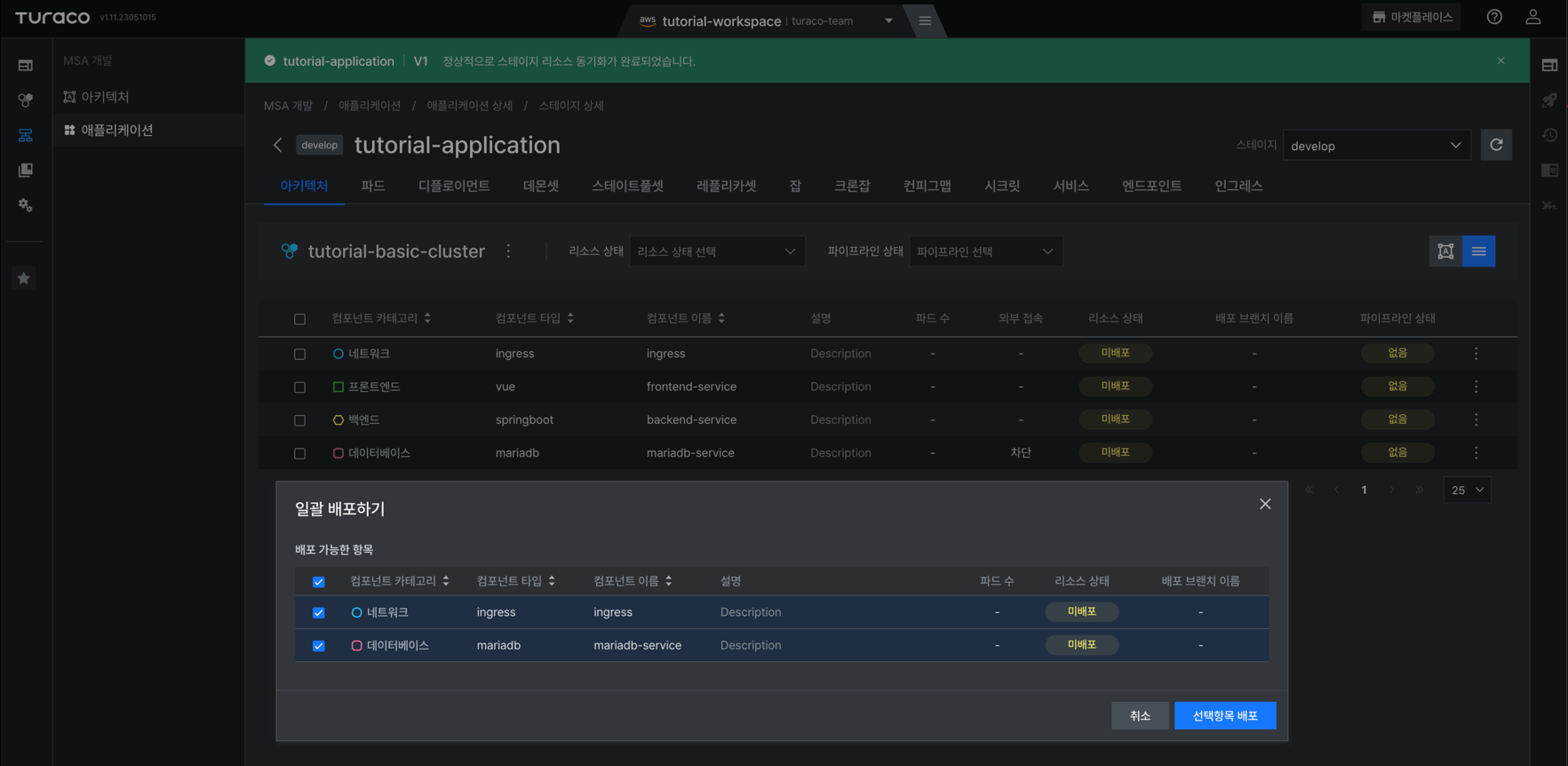
Task: Open the user account profile icon
Action: (x=1533, y=17)
